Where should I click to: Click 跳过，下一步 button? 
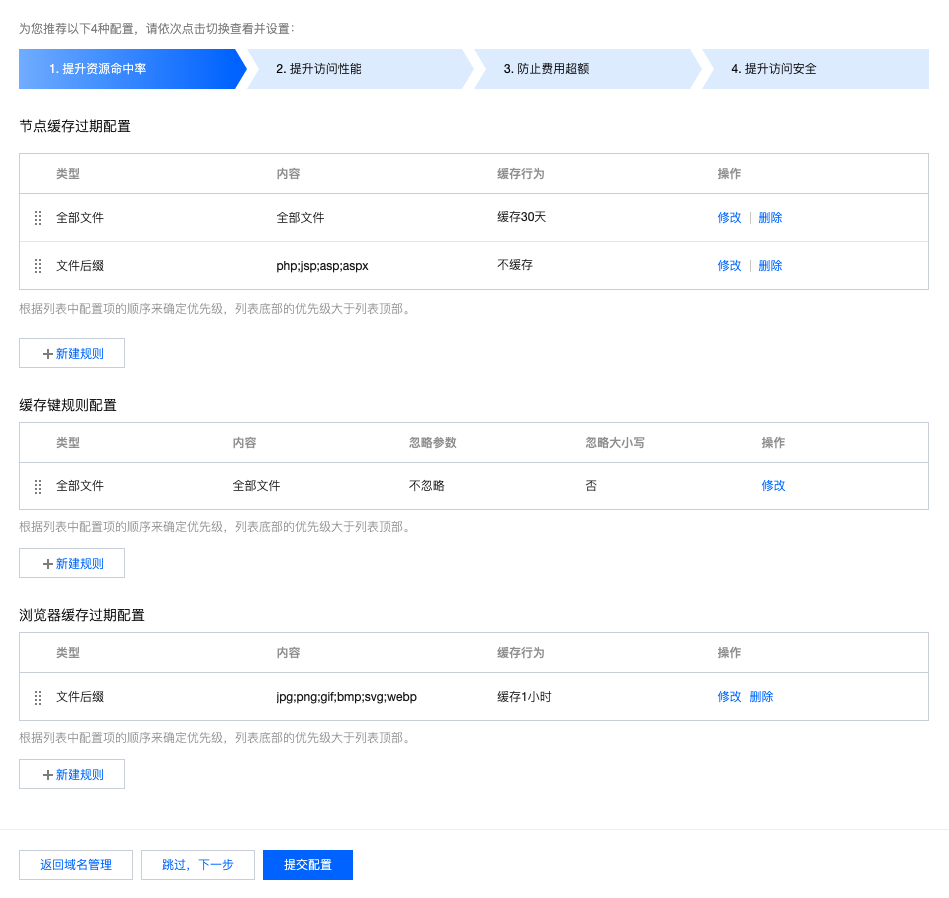[x=198, y=865]
